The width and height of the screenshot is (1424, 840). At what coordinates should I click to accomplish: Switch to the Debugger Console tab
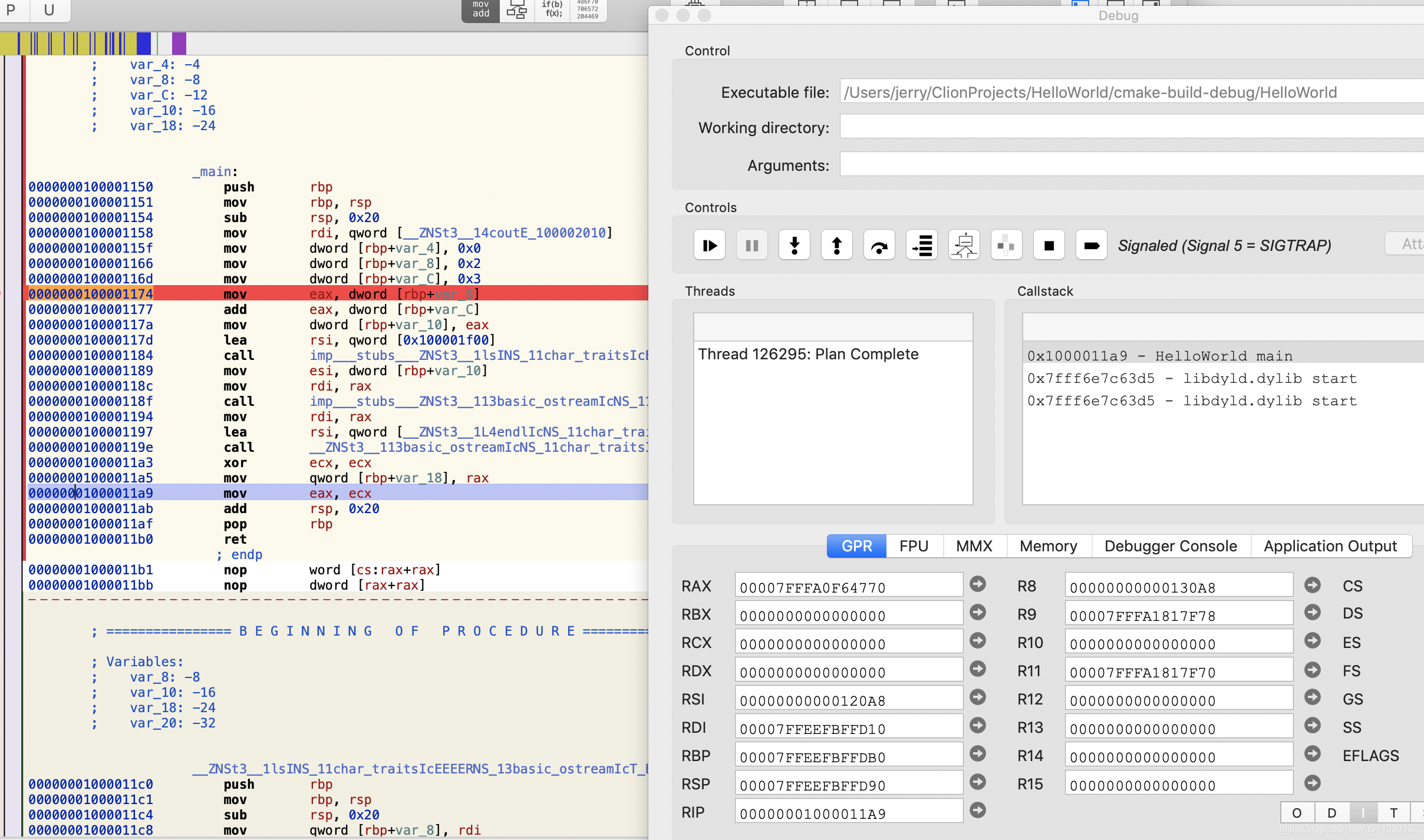1171,546
